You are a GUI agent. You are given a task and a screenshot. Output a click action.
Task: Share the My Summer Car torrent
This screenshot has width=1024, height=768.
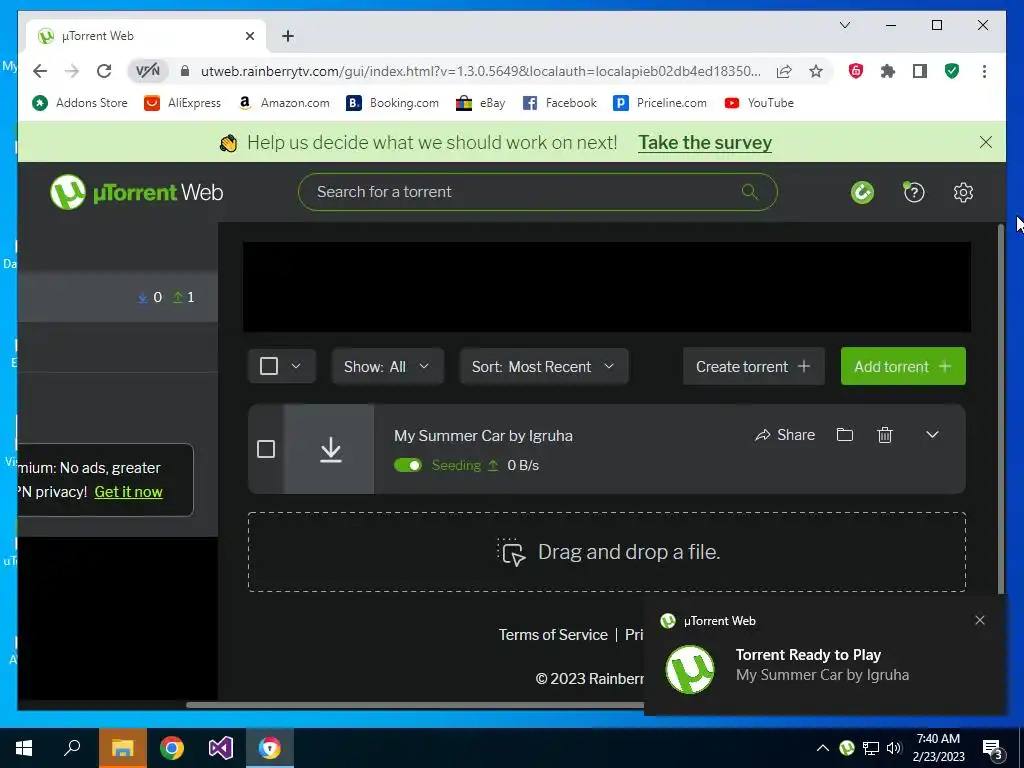pos(784,435)
